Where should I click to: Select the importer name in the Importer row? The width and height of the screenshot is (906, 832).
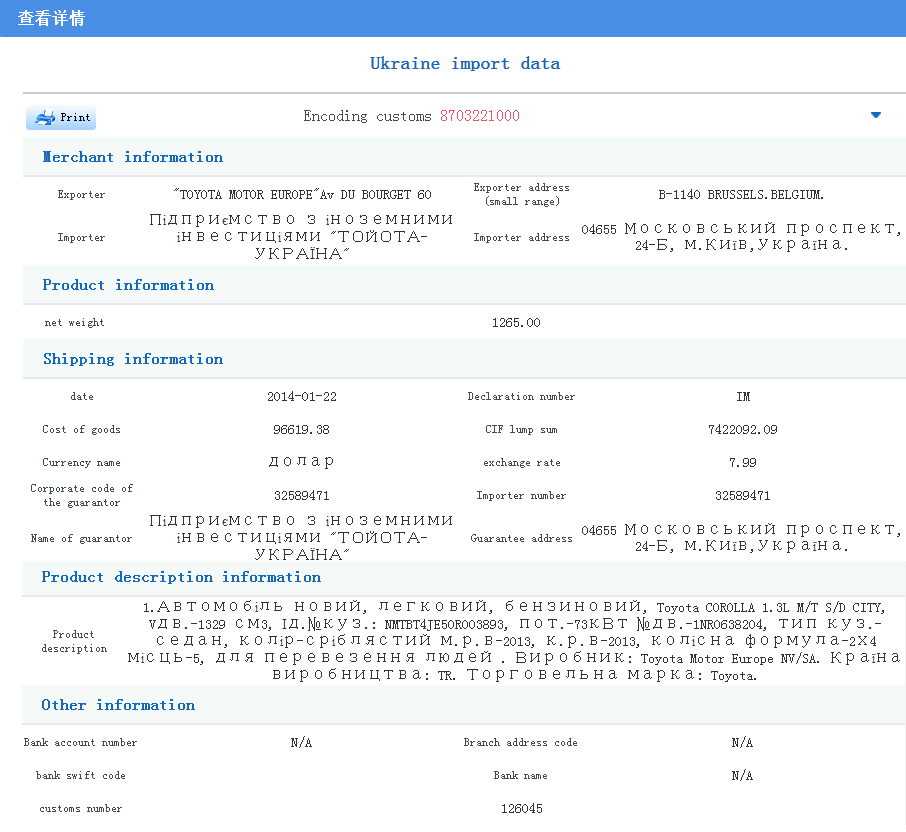(301, 236)
